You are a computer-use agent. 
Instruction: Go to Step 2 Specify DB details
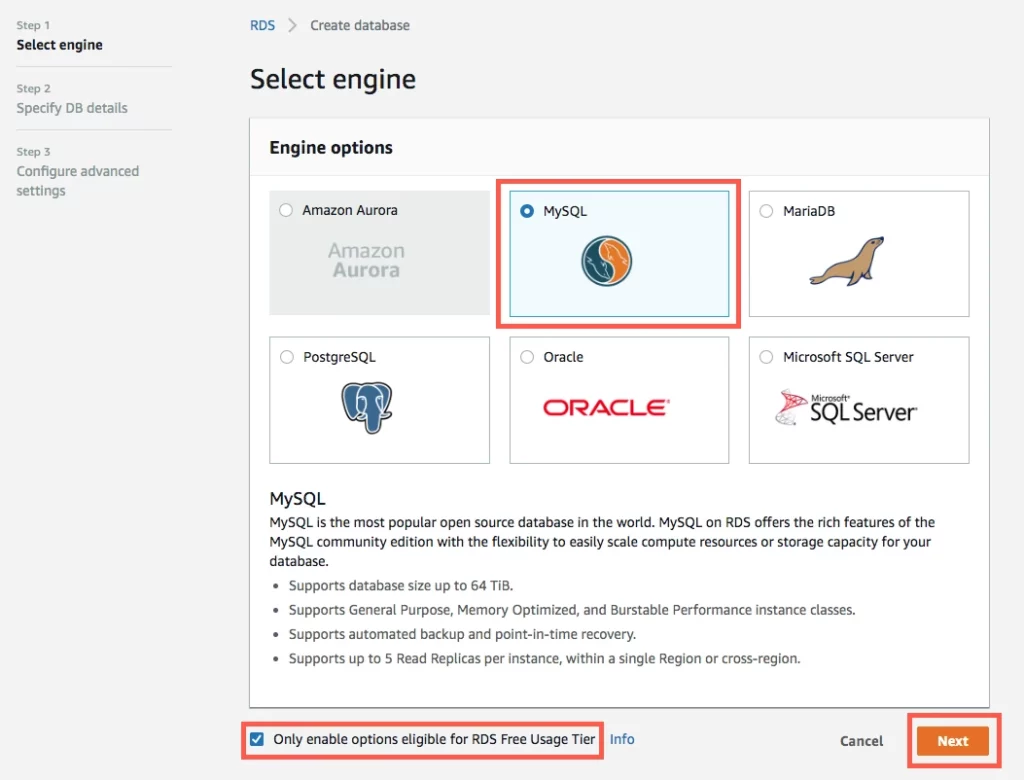72,99
